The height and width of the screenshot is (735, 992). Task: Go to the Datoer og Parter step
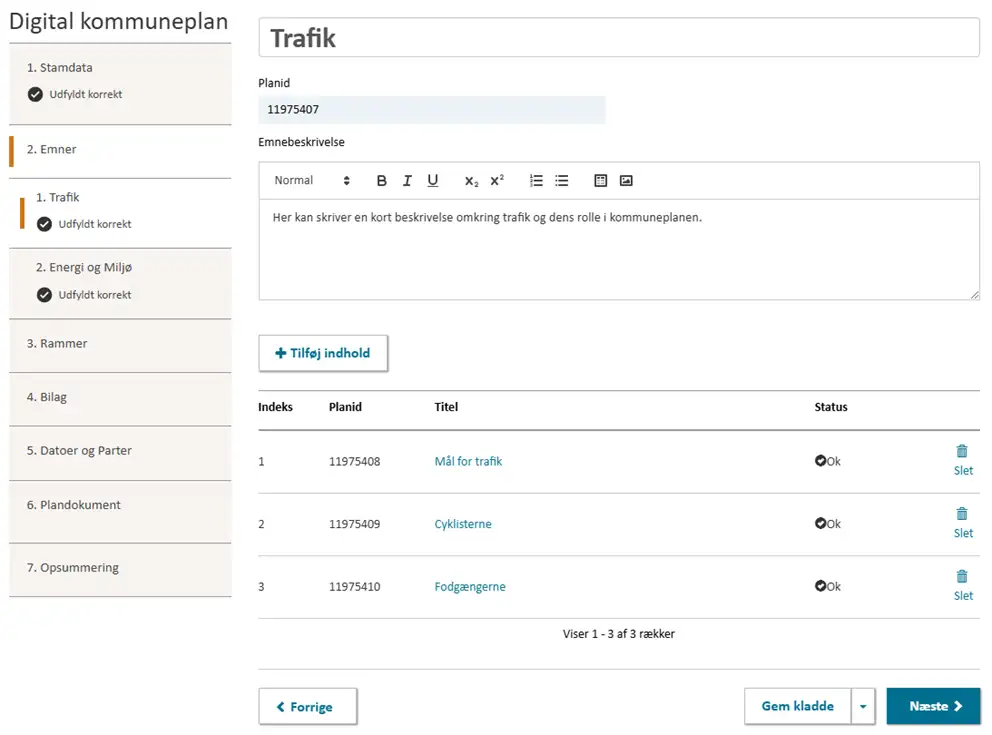coord(79,451)
